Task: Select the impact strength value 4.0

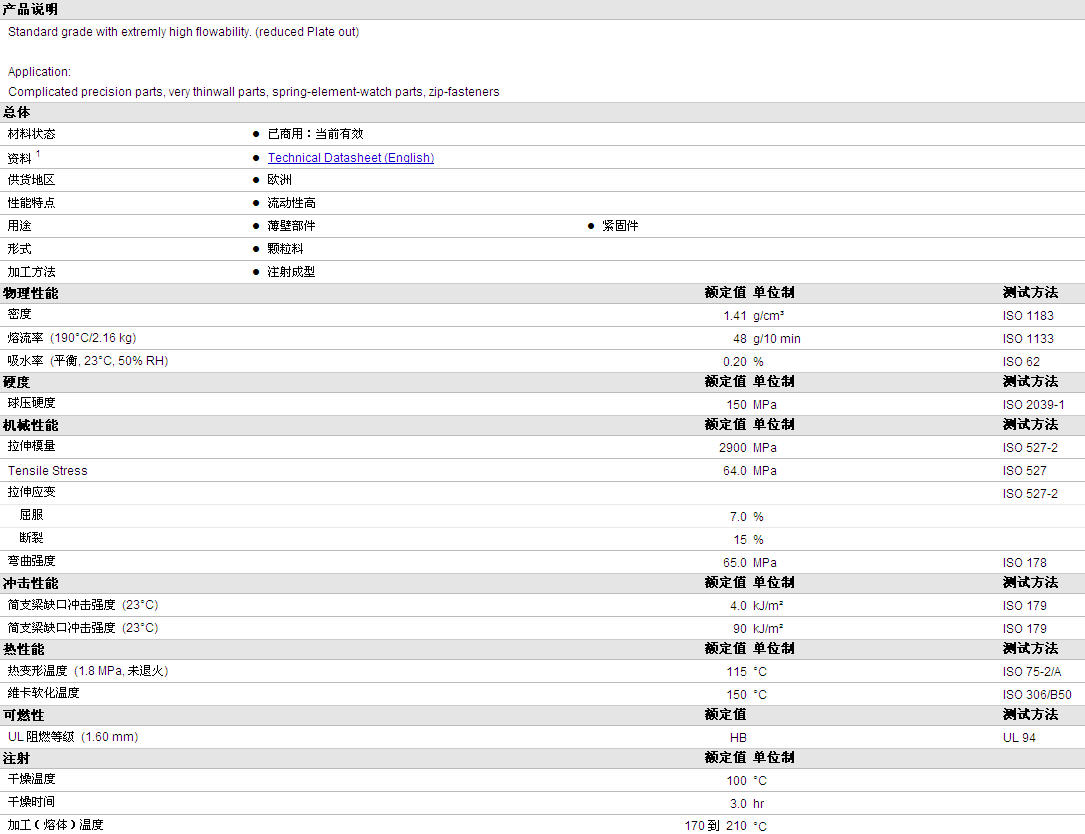Action: (738, 606)
